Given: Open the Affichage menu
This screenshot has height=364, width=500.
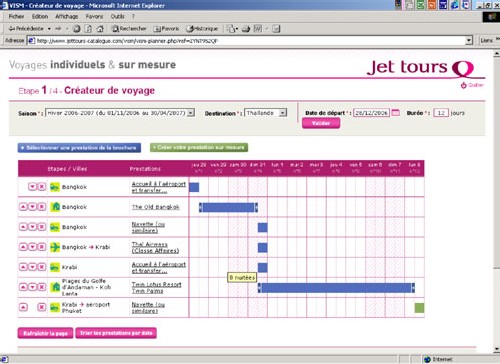Looking at the screenshot, I should (x=67, y=16).
